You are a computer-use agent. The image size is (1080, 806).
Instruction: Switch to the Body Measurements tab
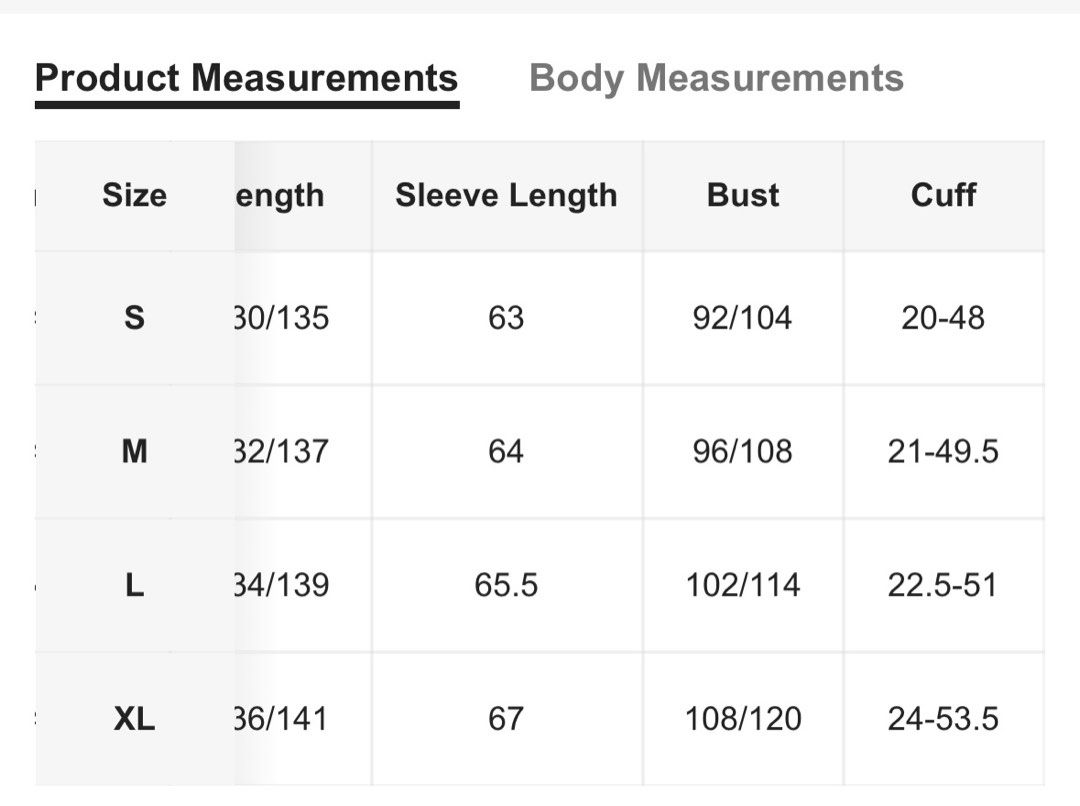pyautogui.click(x=716, y=78)
